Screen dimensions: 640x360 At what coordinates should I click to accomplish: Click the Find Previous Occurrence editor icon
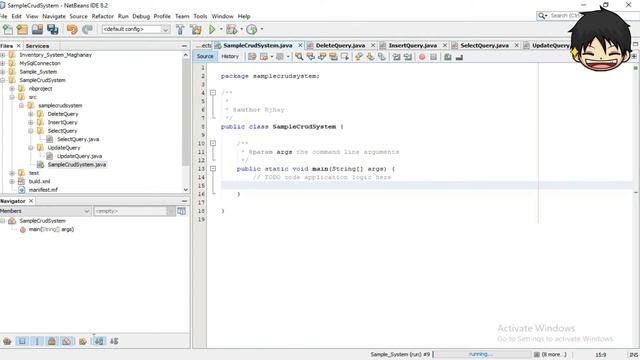point(311,57)
